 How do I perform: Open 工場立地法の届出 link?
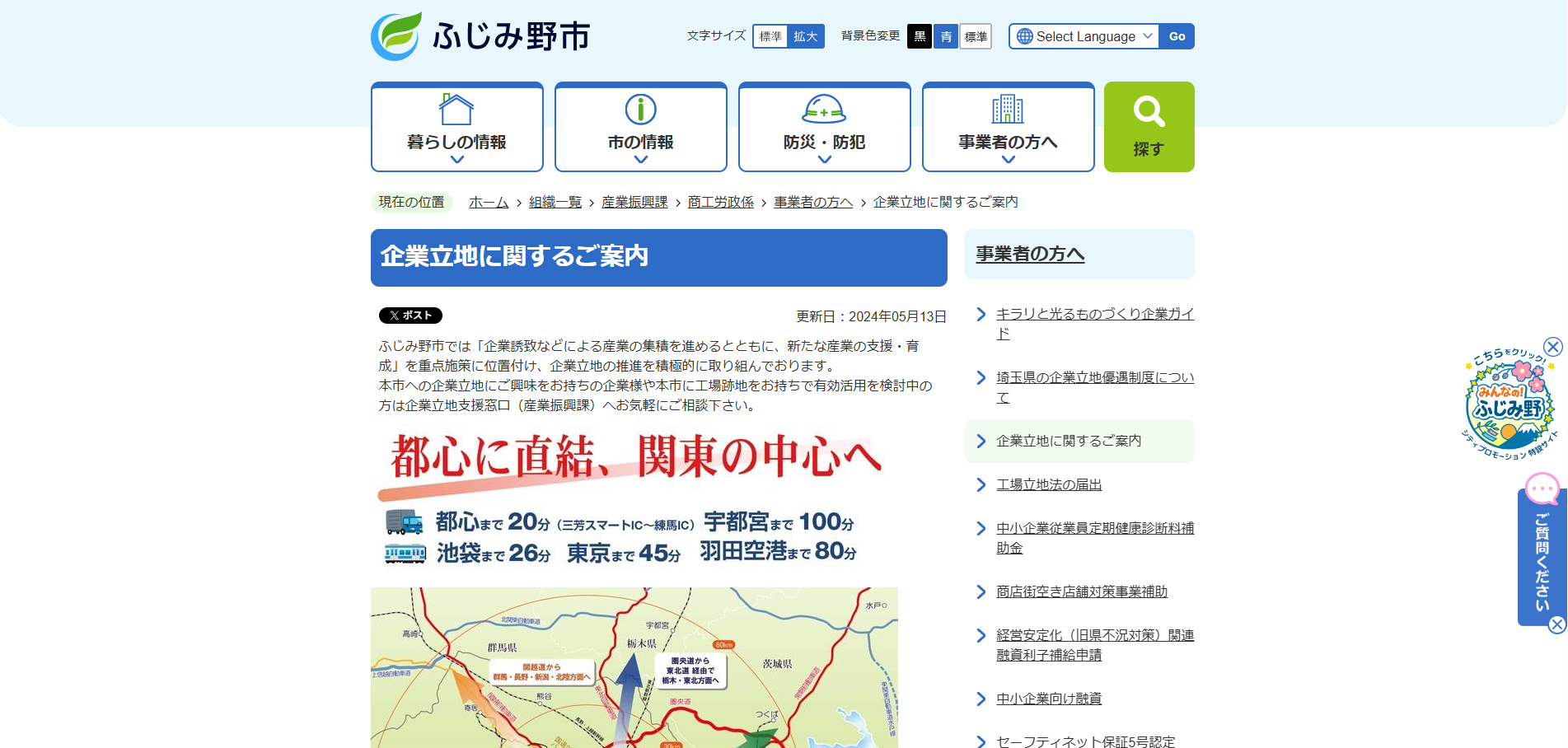pos(1049,484)
